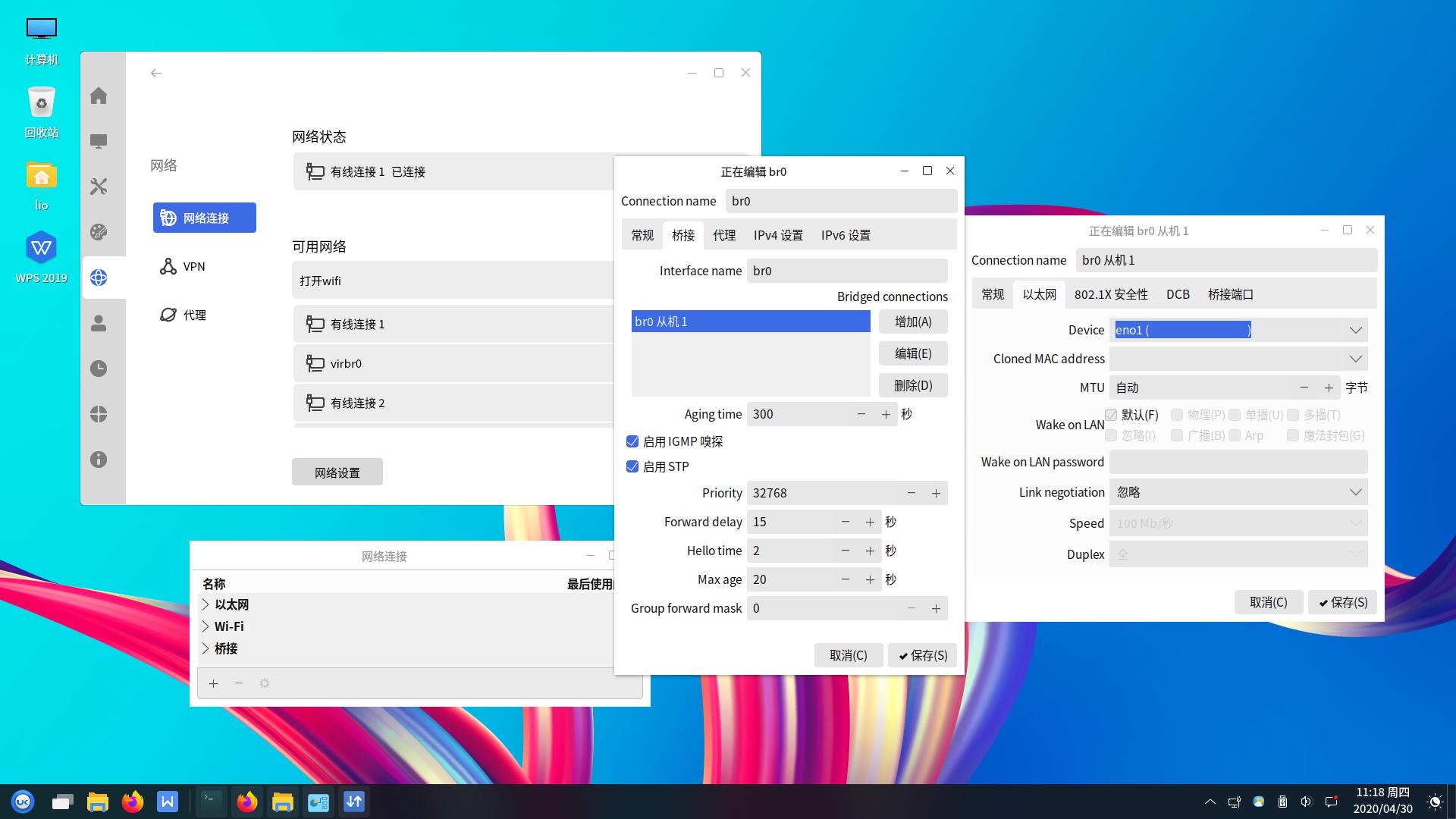Expand the Wi-Fi group in 网络连接 list
Screen dimensions: 1456x819
click(x=206, y=626)
